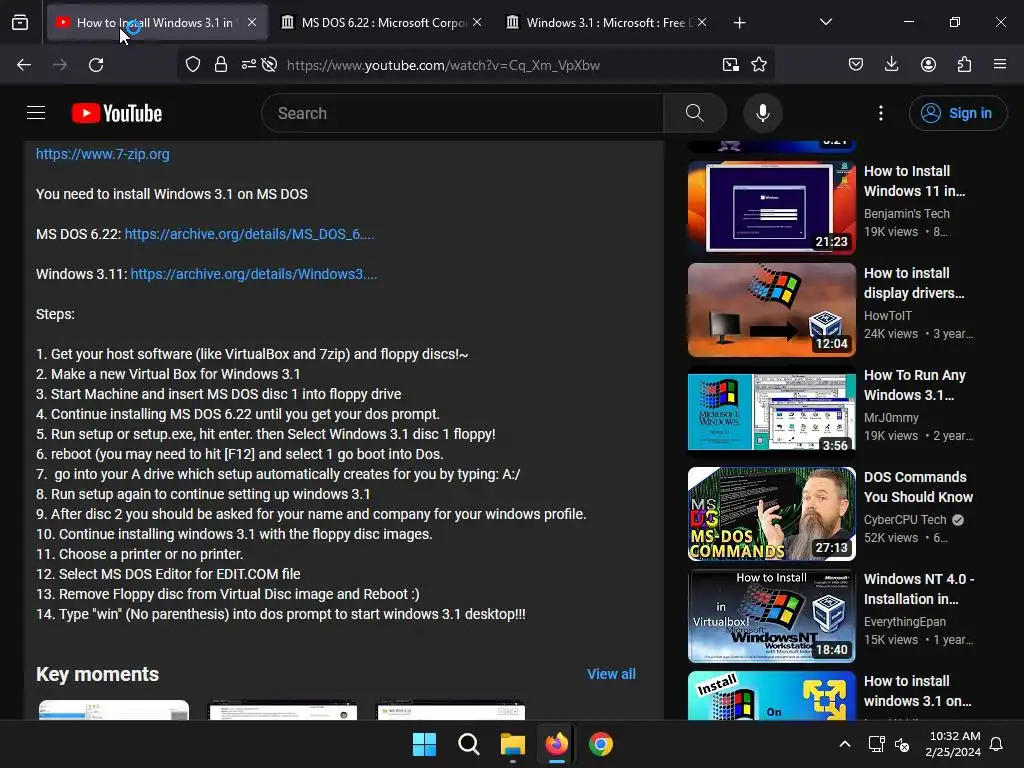Open the tracking protection shield
This screenshot has width=1024, height=768.
click(x=193, y=65)
